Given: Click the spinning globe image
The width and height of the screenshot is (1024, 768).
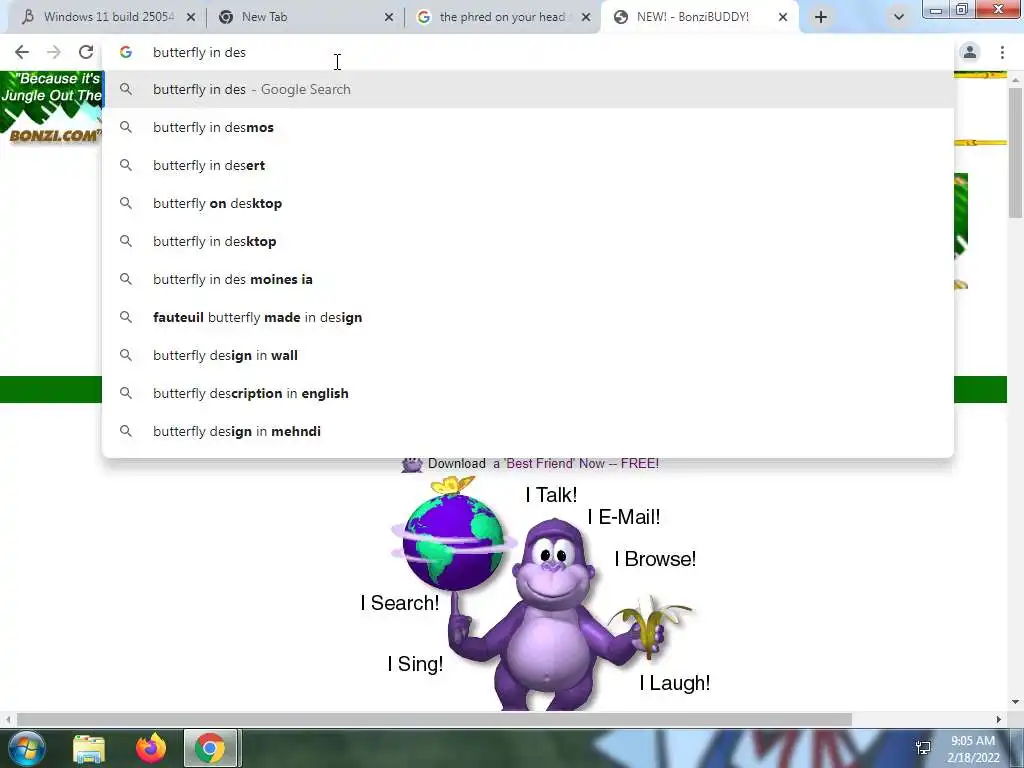Looking at the screenshot, I should click(x=453, y=541).
